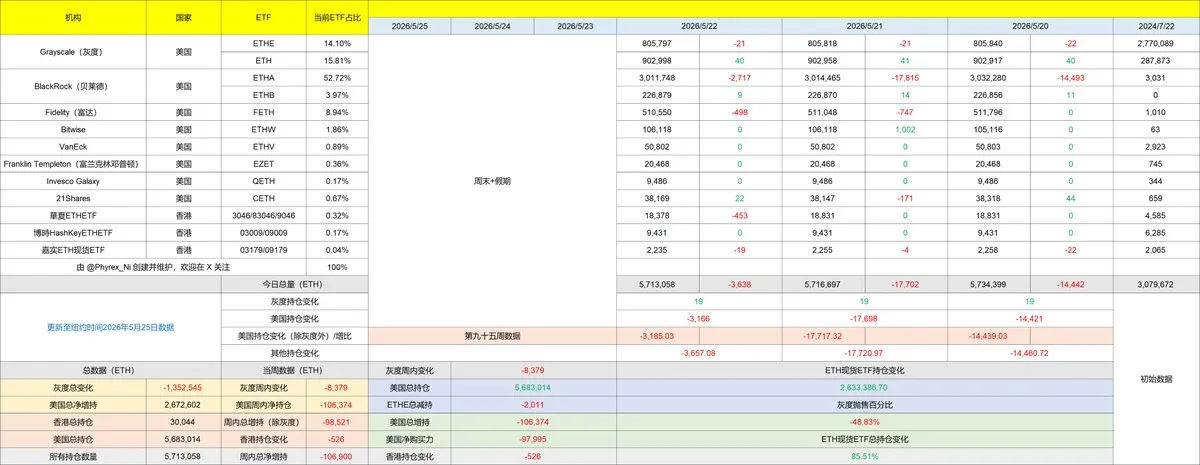Click the 2026/5/20 date header
The width and height of the screenshot is (1200, 465).
[x=1030, y=26]
